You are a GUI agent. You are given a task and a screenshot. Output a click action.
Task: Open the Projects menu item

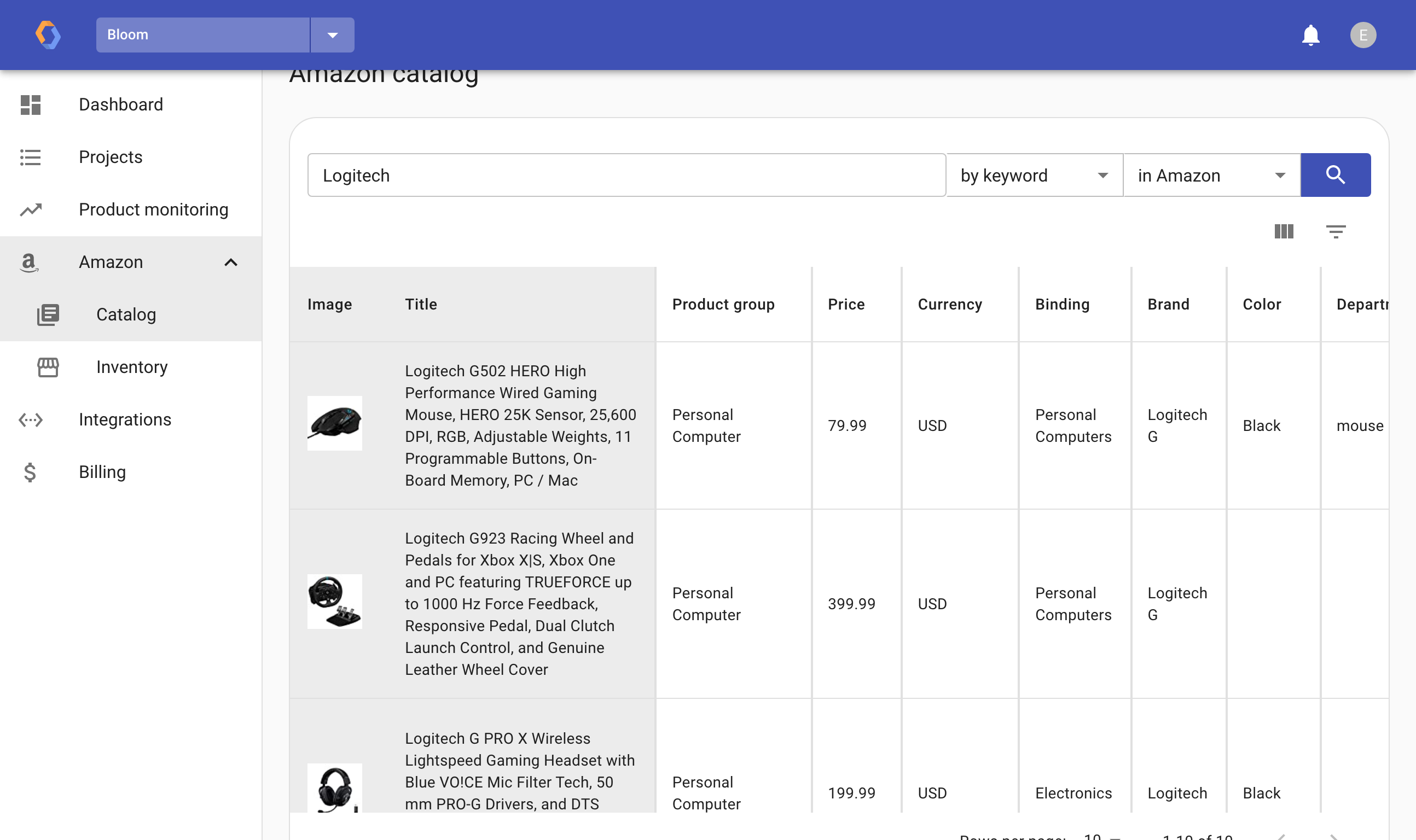(111, 157)
